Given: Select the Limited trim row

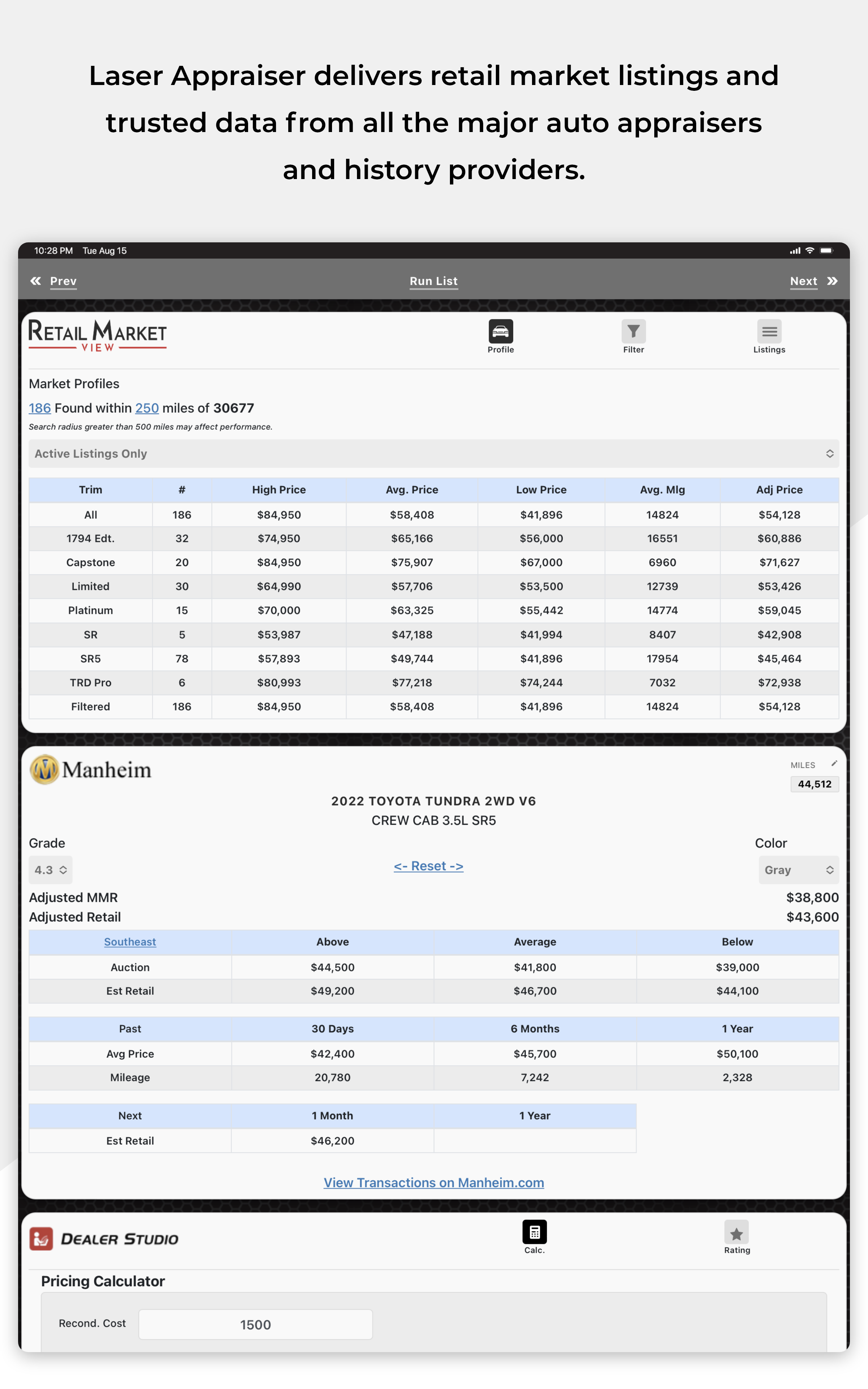Looking at the screenshot, I should [433, 587].
